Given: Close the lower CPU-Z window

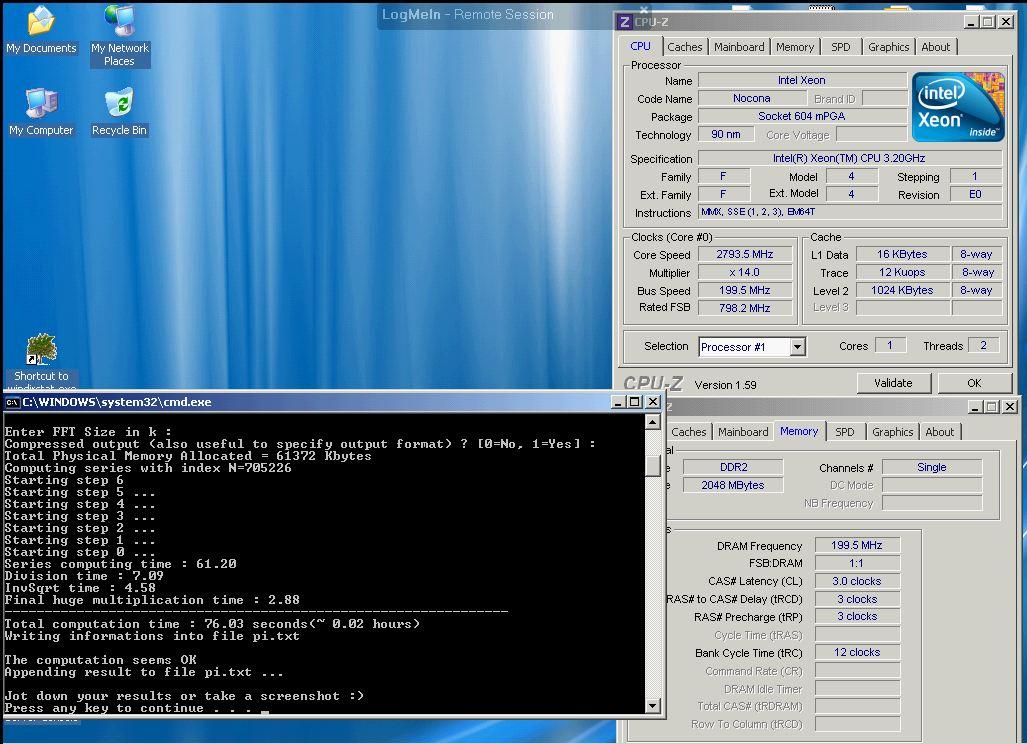Looking at the screenshot, I should 1010,407.
